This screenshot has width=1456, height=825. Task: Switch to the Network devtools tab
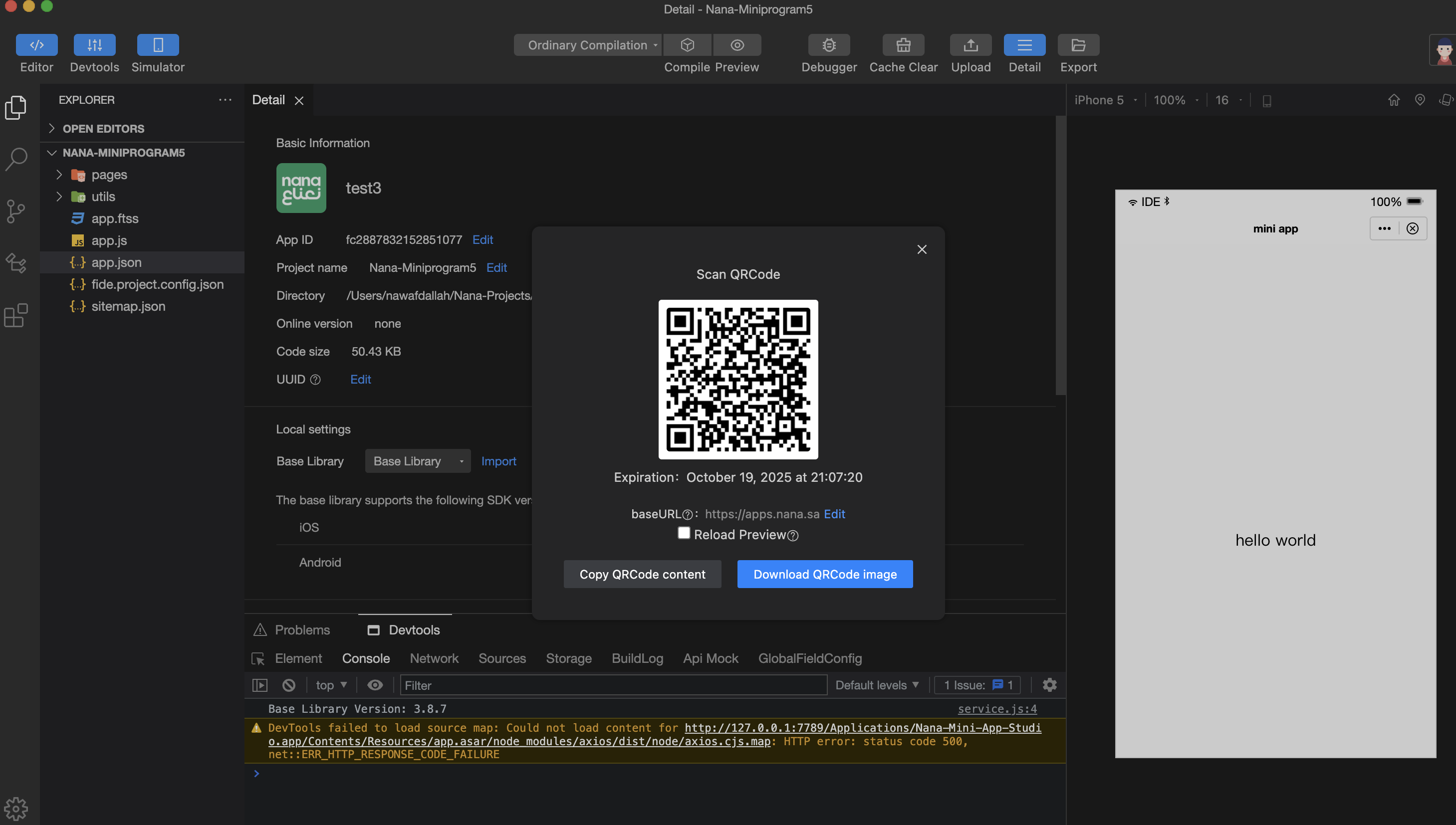pos(434,658)
